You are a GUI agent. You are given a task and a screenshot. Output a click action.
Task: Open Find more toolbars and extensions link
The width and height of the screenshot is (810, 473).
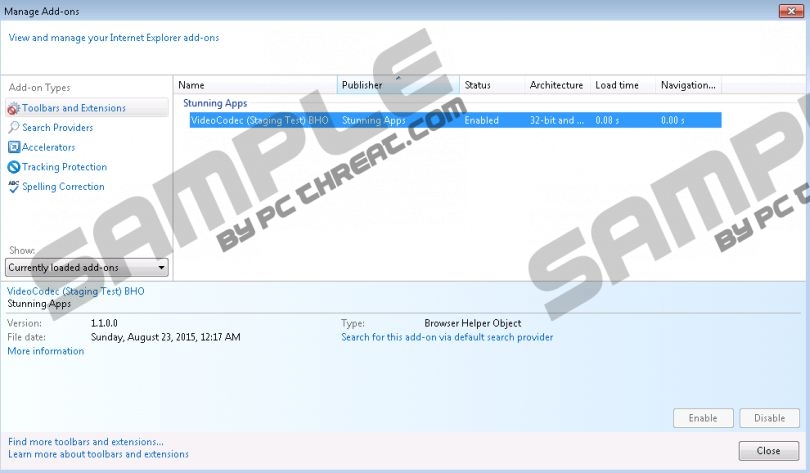point(86,441)
